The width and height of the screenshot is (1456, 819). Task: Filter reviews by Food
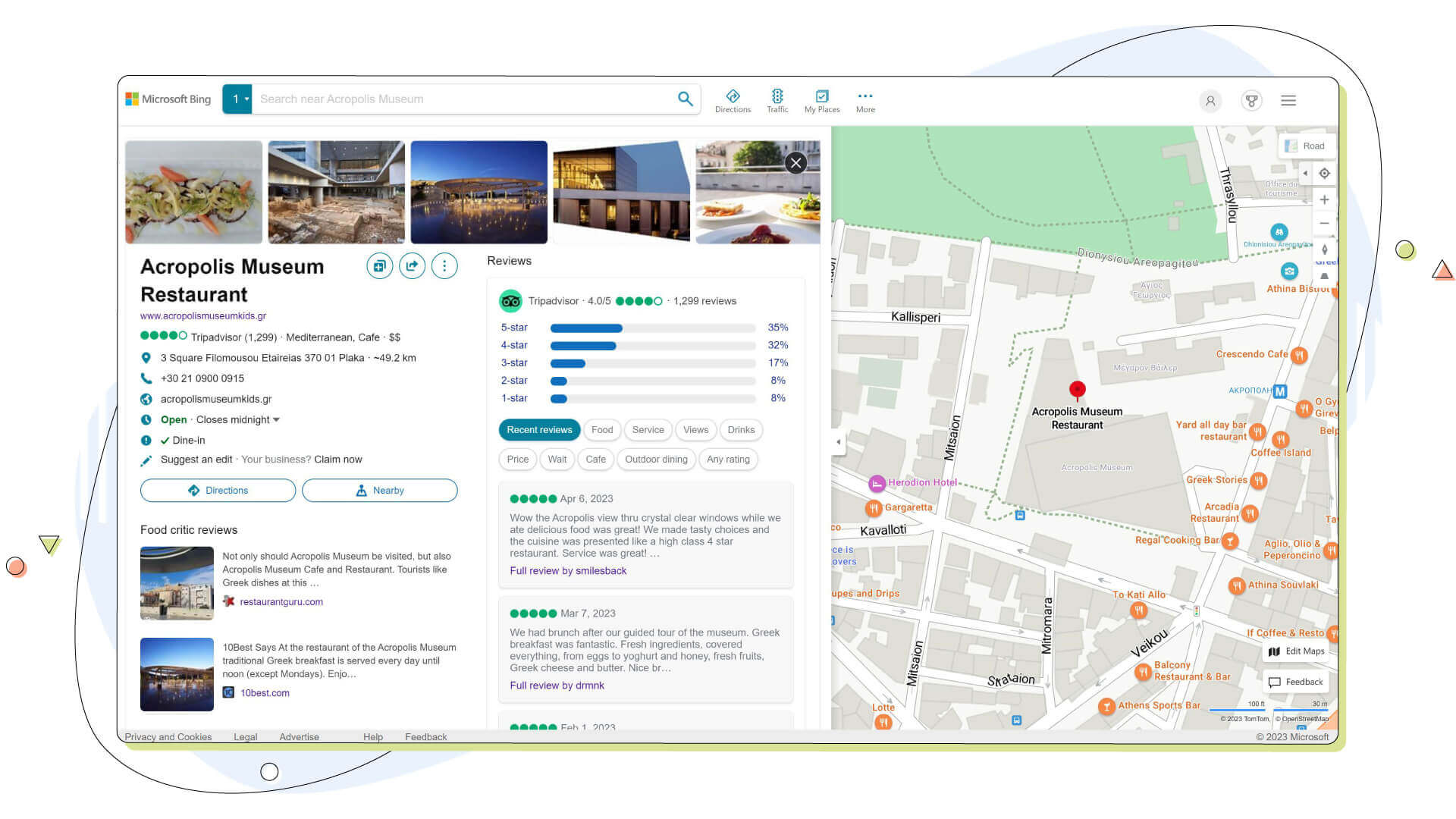pyautogui.click(x=602, y=430)
